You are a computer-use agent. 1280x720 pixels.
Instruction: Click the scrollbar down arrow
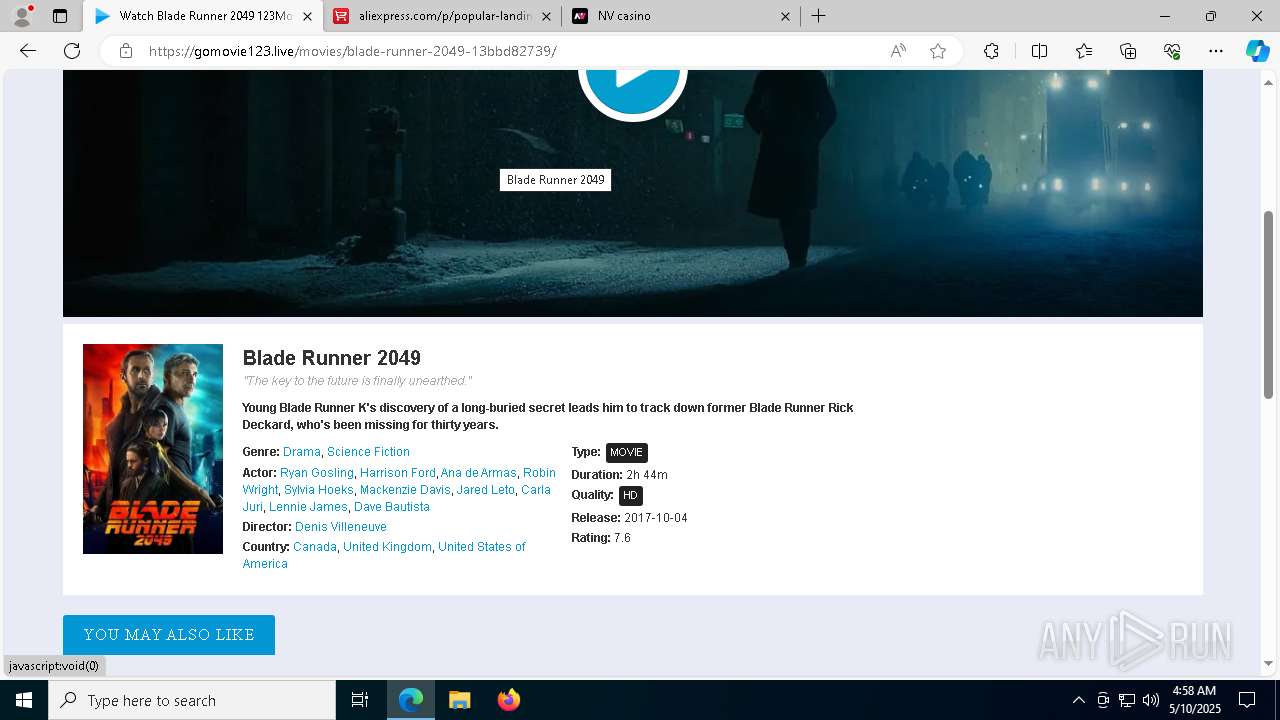click(x=1268, y=663)
